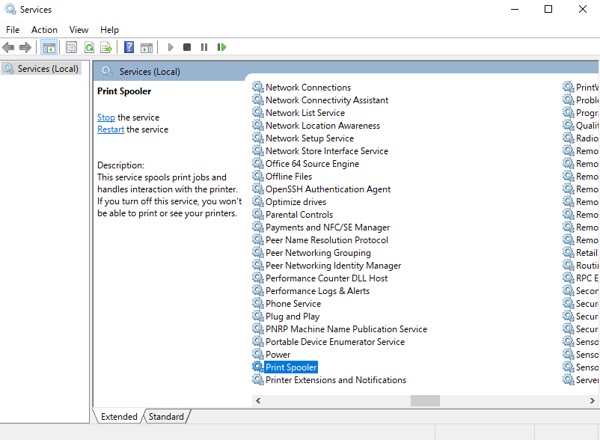Select Peer Networking Grouping service
The image size is (600, 440).
pos(318,253)
